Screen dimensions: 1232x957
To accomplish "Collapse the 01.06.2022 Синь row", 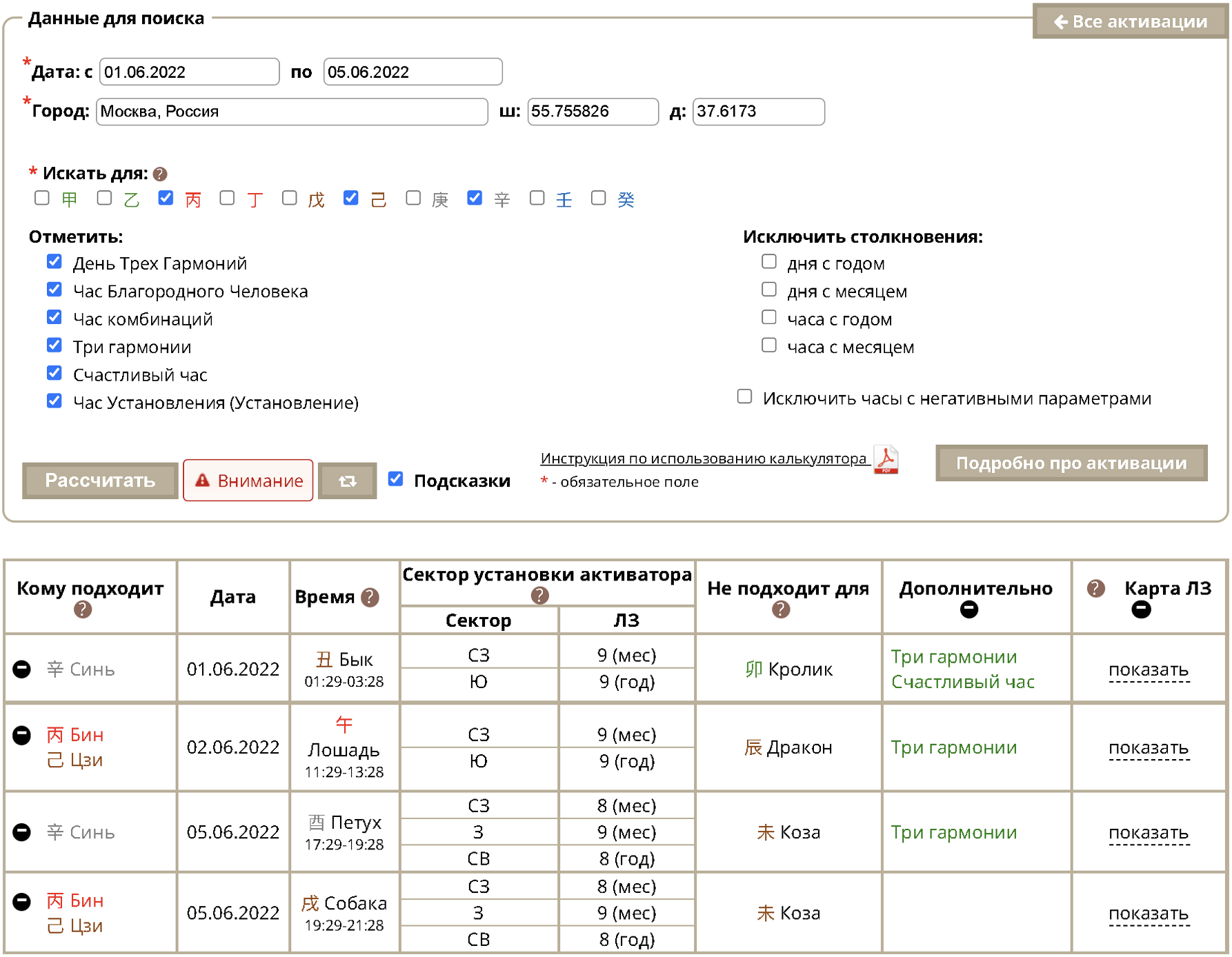I will pos(22,669).
